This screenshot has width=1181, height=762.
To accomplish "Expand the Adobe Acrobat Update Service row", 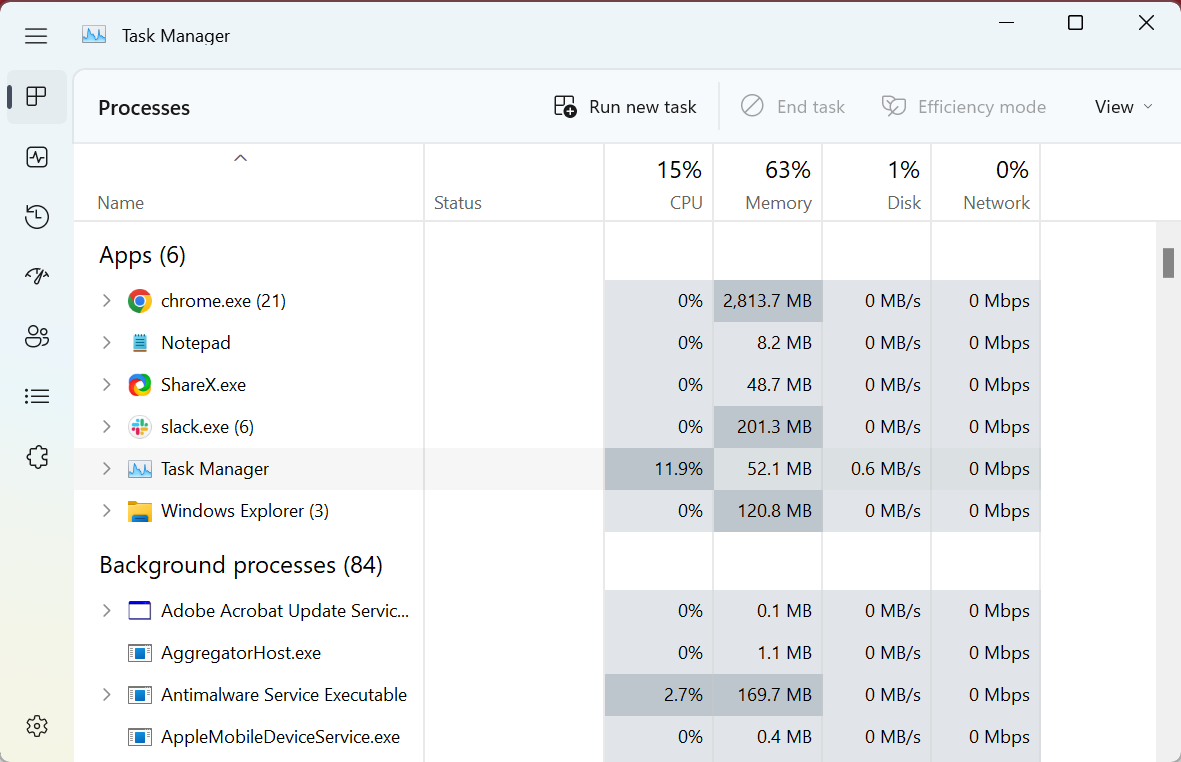I will tap(107, 611).
